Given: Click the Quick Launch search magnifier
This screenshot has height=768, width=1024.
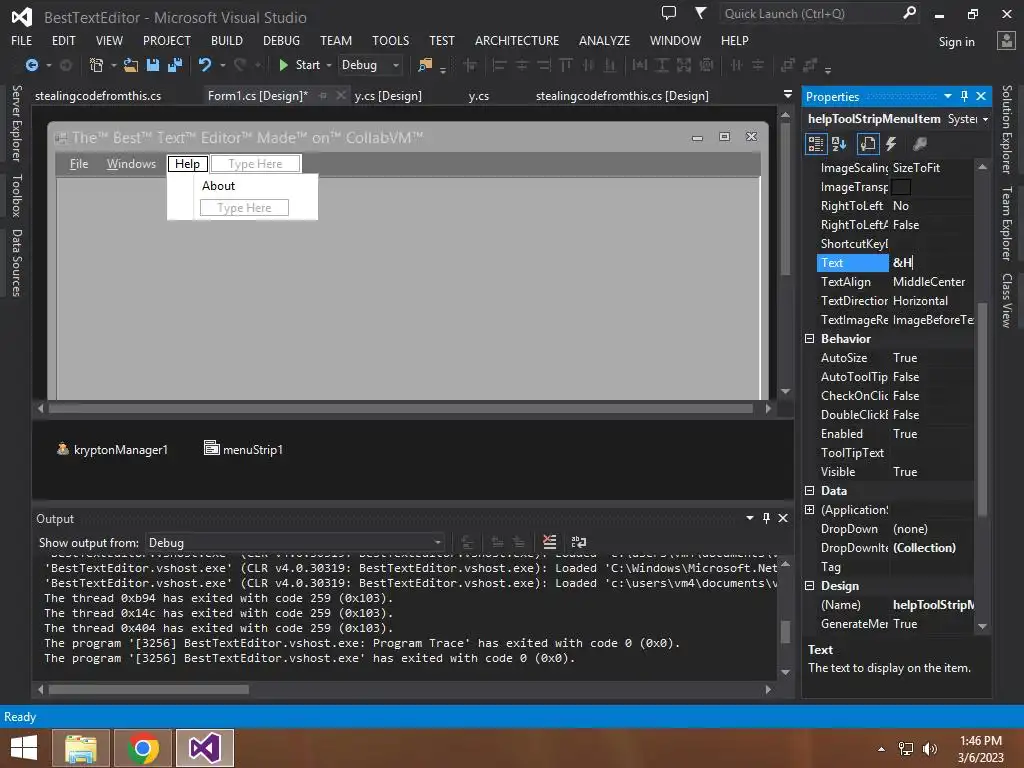Looking at the screenshot, I should [909, 12].
